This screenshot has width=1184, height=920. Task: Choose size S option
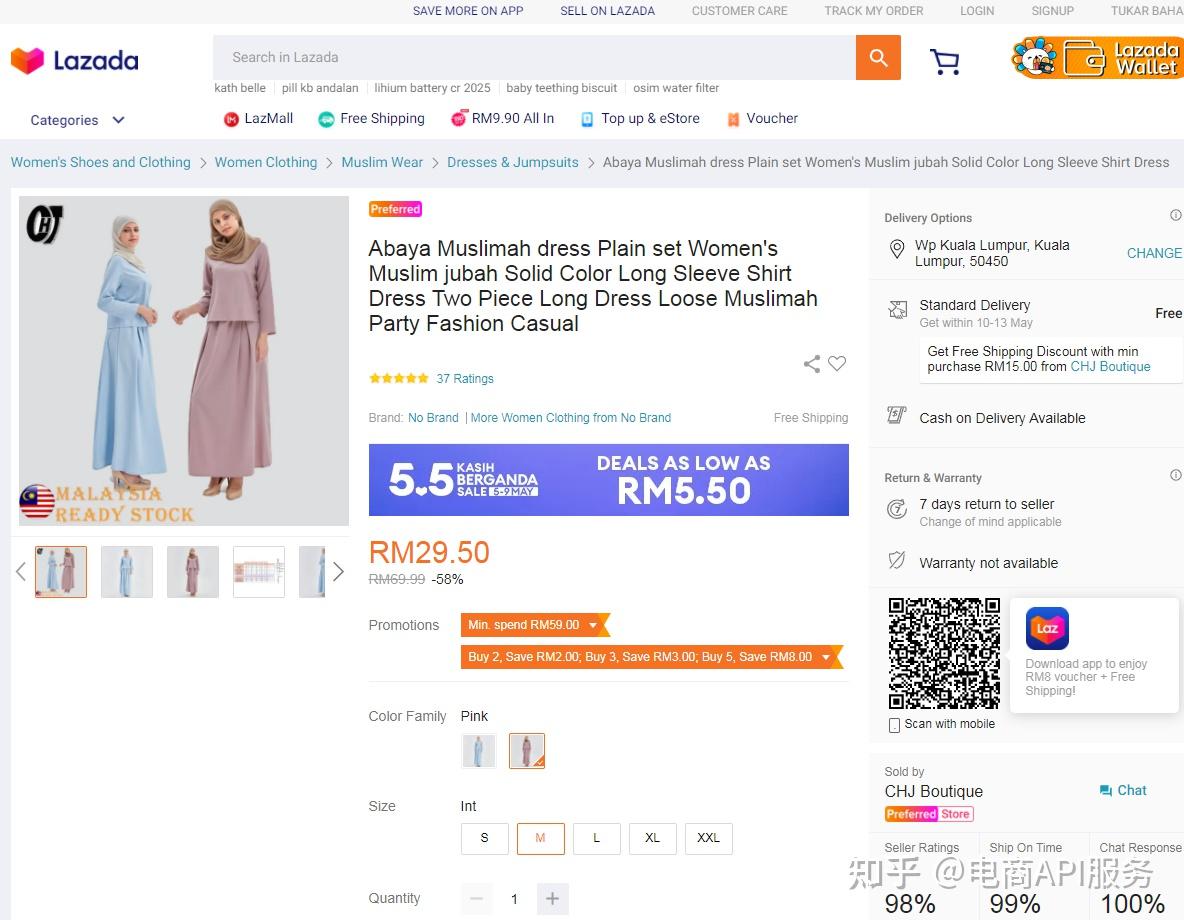tap(484, 838)
